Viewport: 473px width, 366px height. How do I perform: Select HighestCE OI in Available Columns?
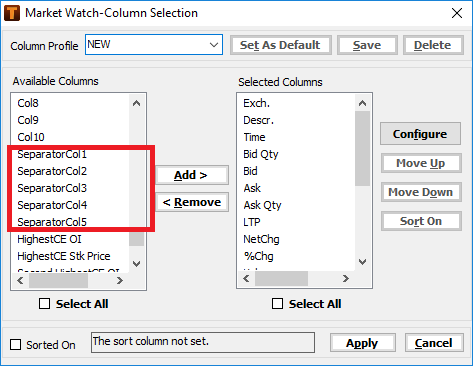49,239
